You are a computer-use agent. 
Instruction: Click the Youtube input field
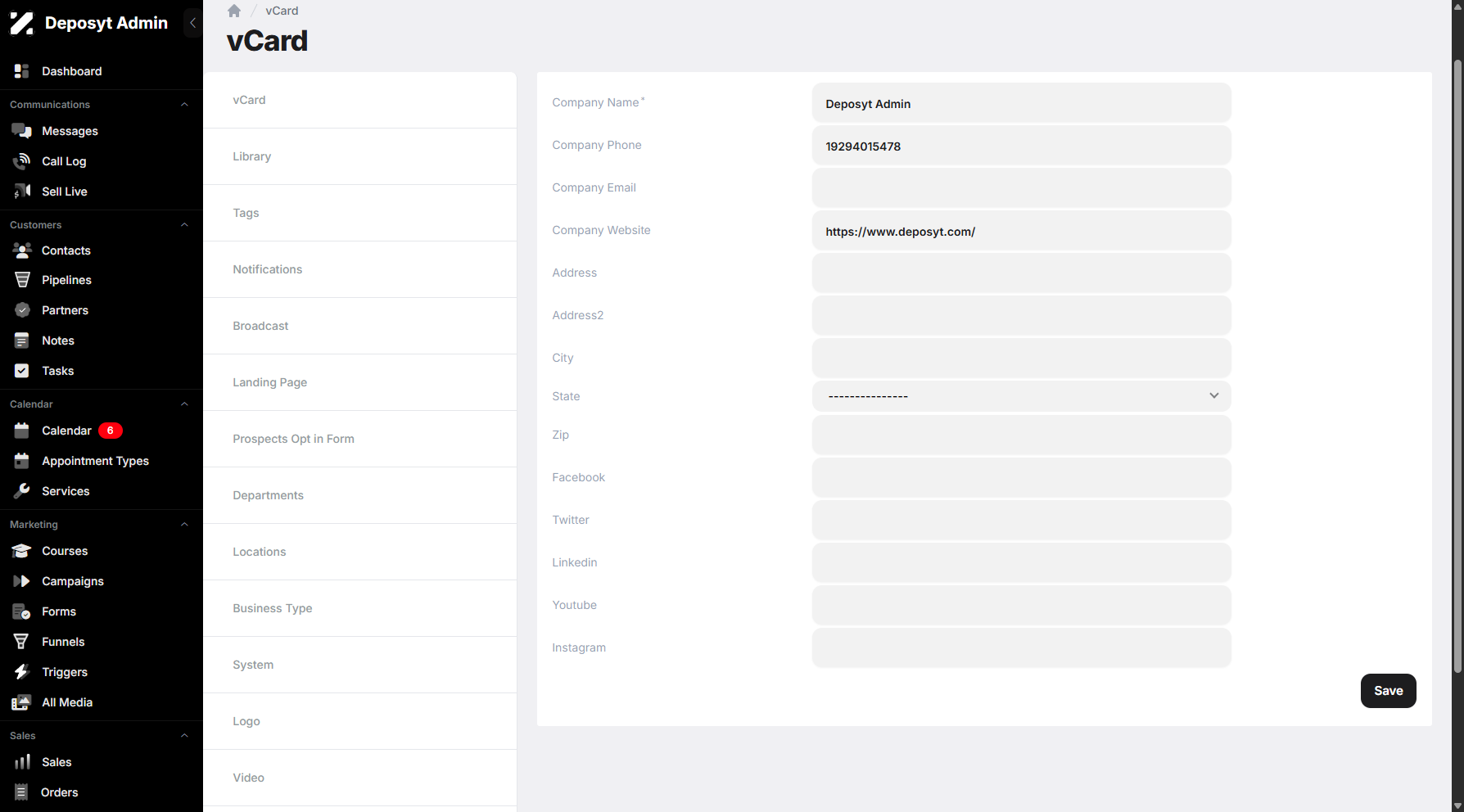pos(1021,606)
